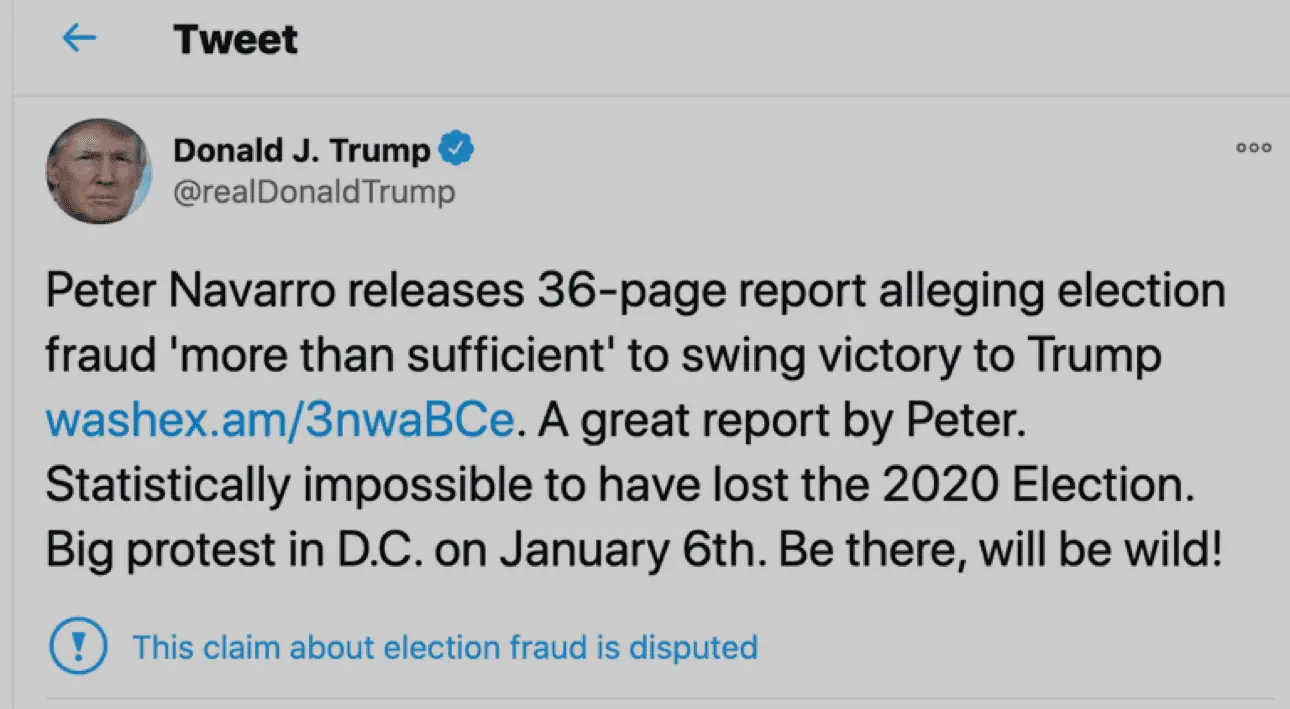Open Donald J. Trump's profile picture

tap(98, 171)
